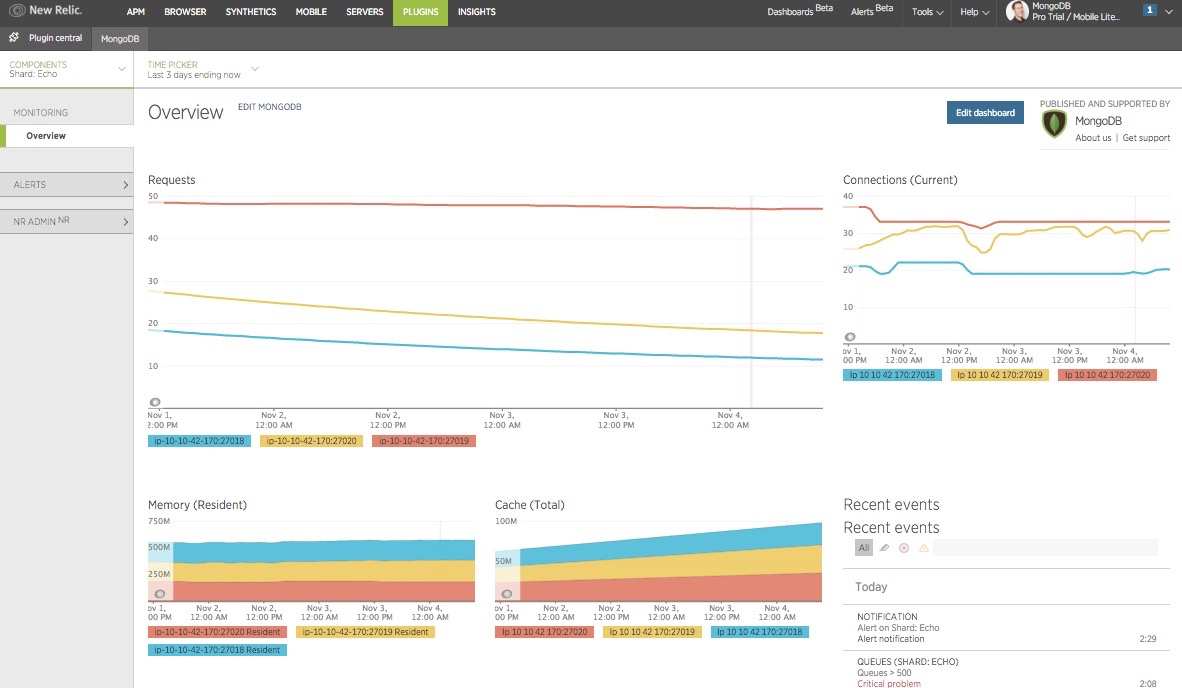The height and width of the screenshot is (688, 1182).
Task: Click the Cache (Total) chart title
Action: tap(530, 505)
